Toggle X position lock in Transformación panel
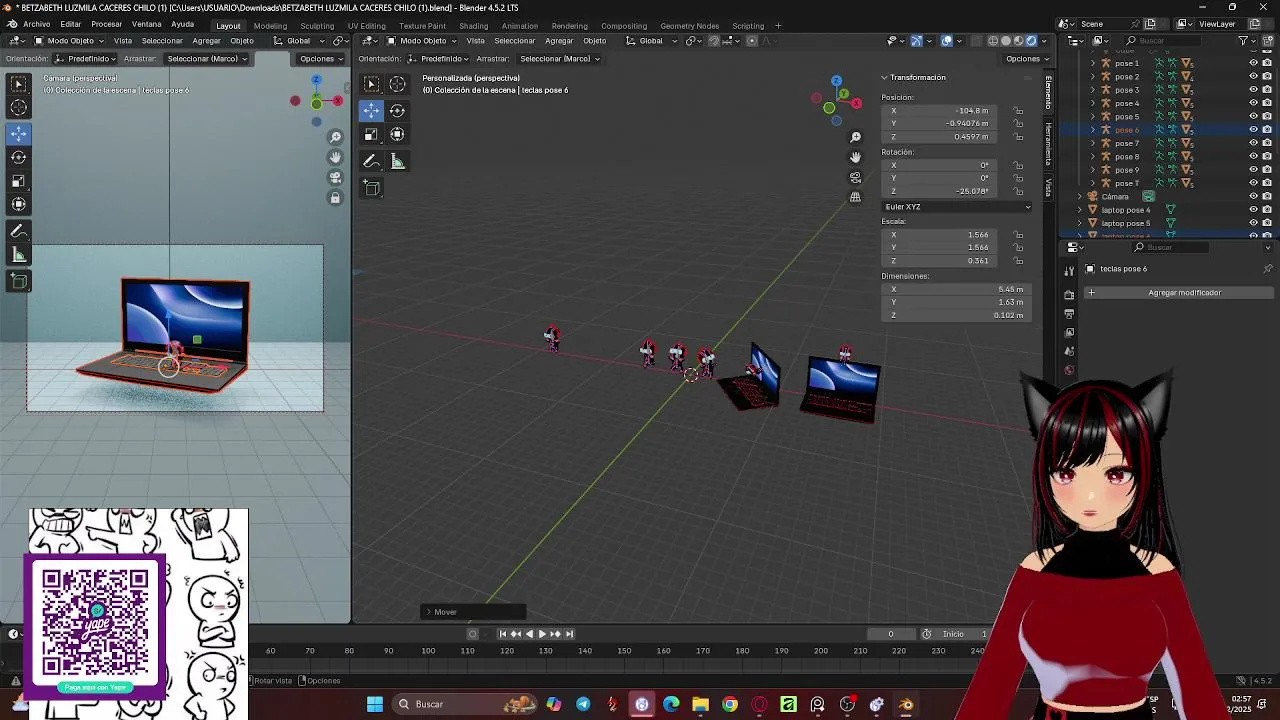The image size is (1280, 720). click(x=1018, y=111)
